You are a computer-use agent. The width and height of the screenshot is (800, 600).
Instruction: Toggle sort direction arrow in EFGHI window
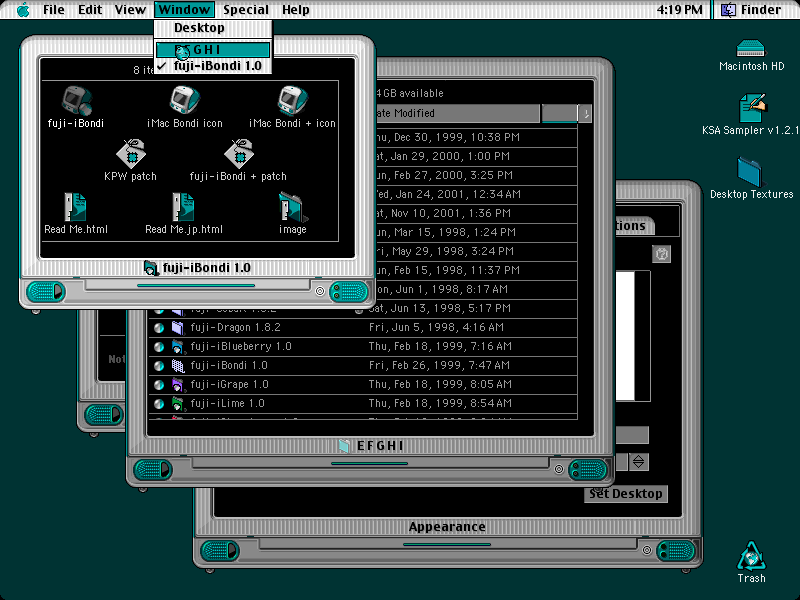586,113
